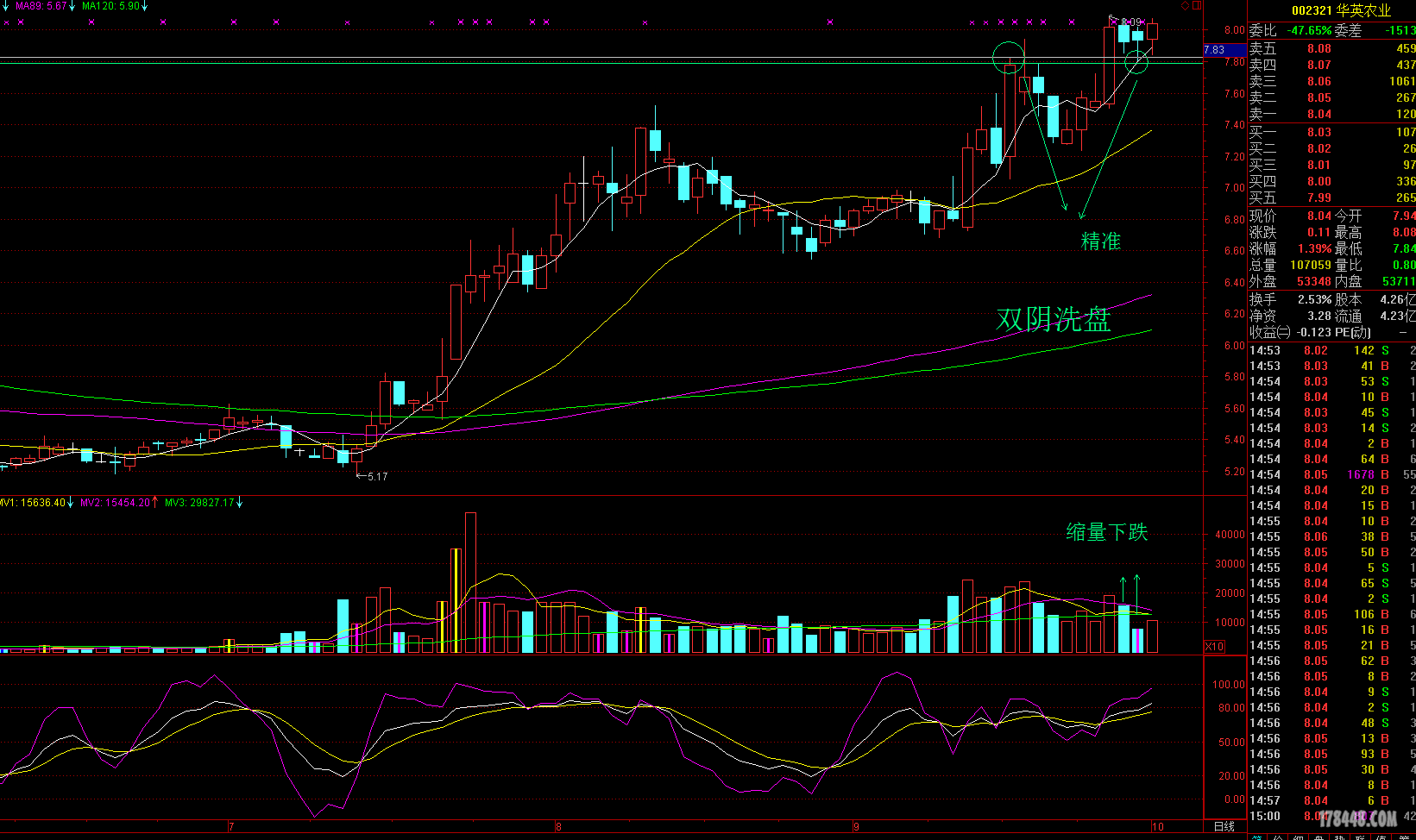This screenshot has height=840, width=1416.
Task: Click the MV1: 15636.40 indicator label
Action: click(x=33, y=502)
